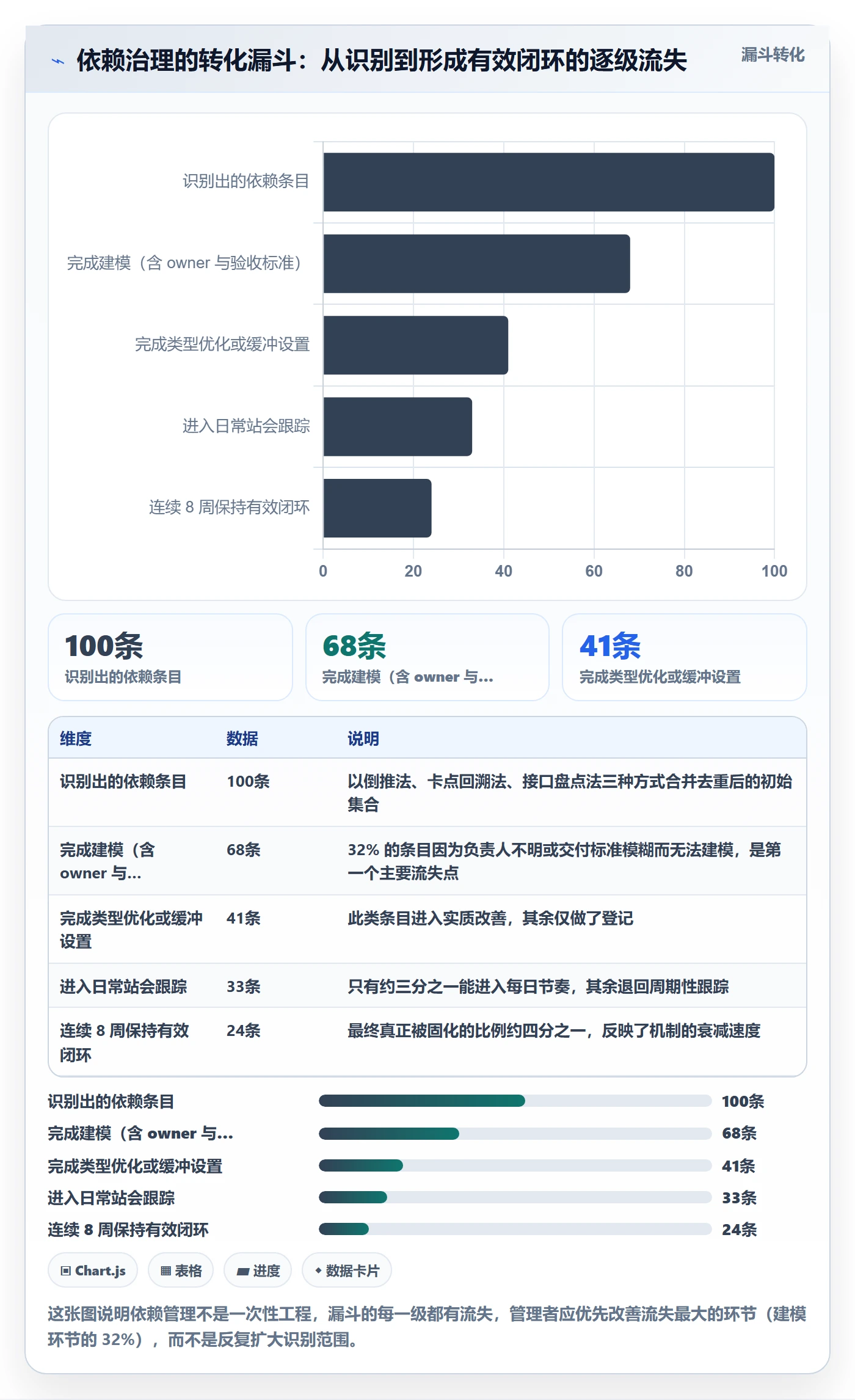Click the progress bar for 识别出的依赖条目
Screen dimensions: 855x1400
pos(515,1101)
